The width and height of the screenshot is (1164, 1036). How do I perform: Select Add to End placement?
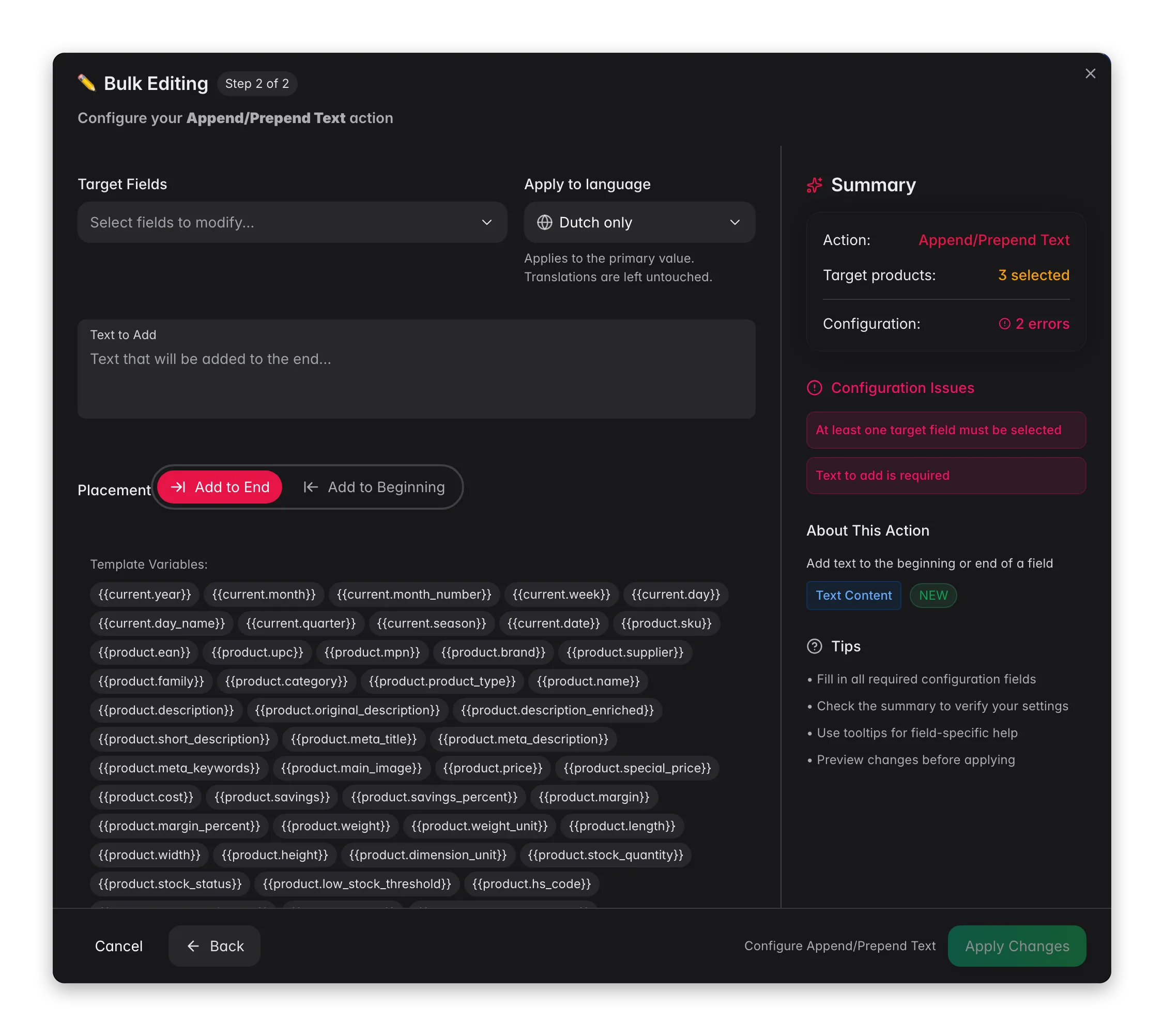219,487
